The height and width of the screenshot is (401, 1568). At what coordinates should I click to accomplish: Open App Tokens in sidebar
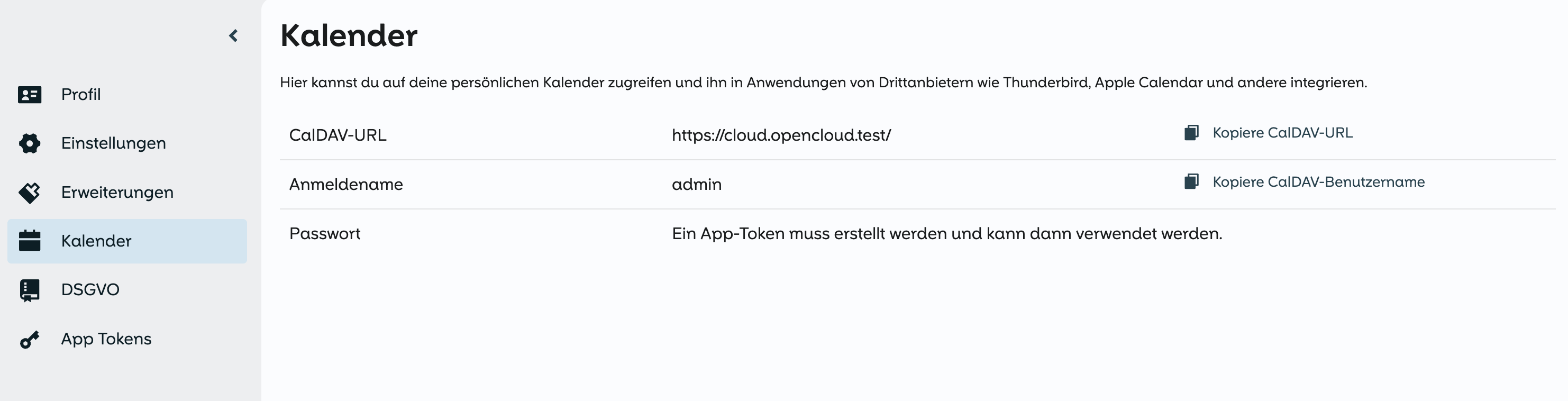pyautogui.click(x=106, y=339)
